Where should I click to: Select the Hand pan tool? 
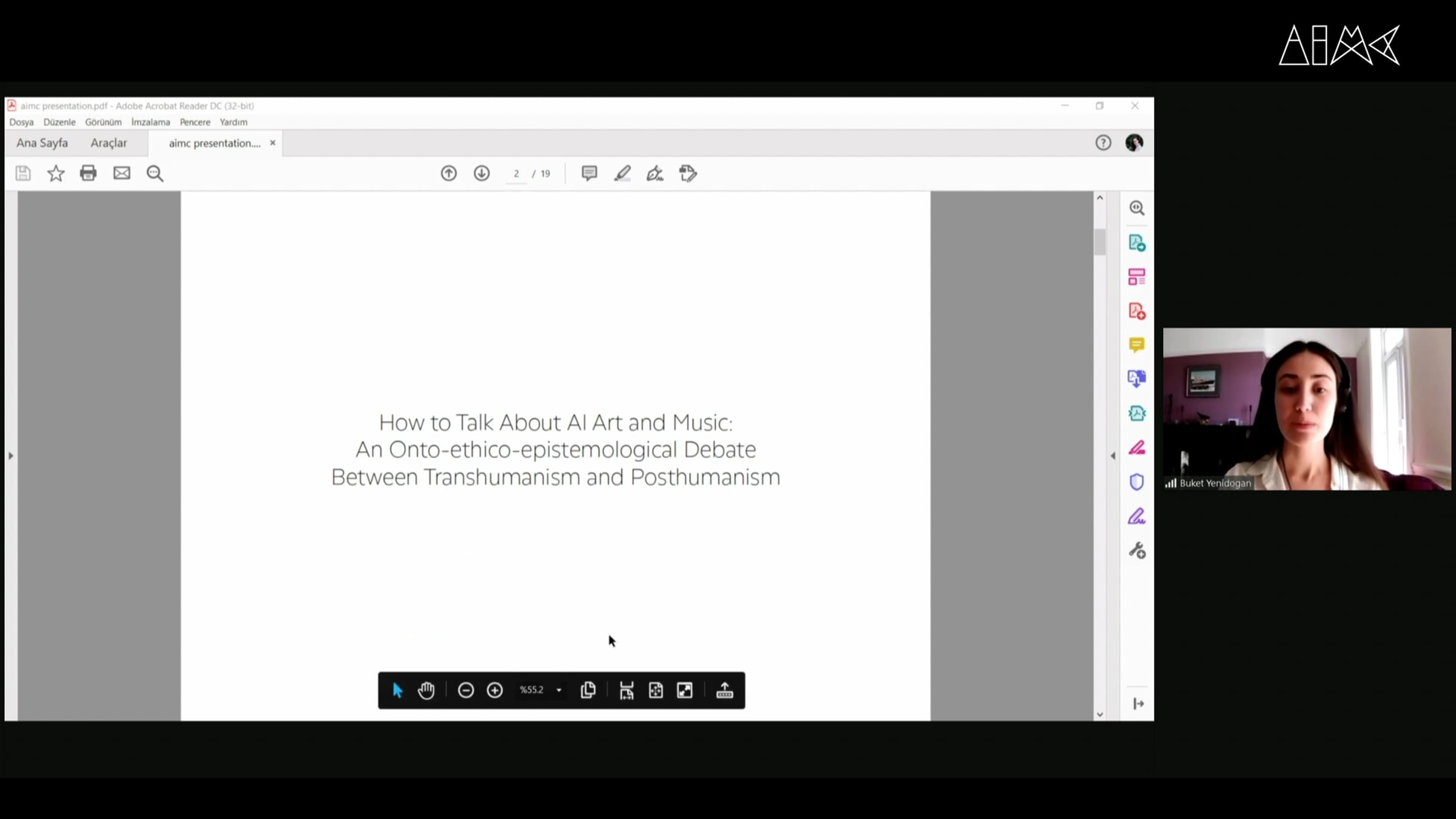(426, 690)
